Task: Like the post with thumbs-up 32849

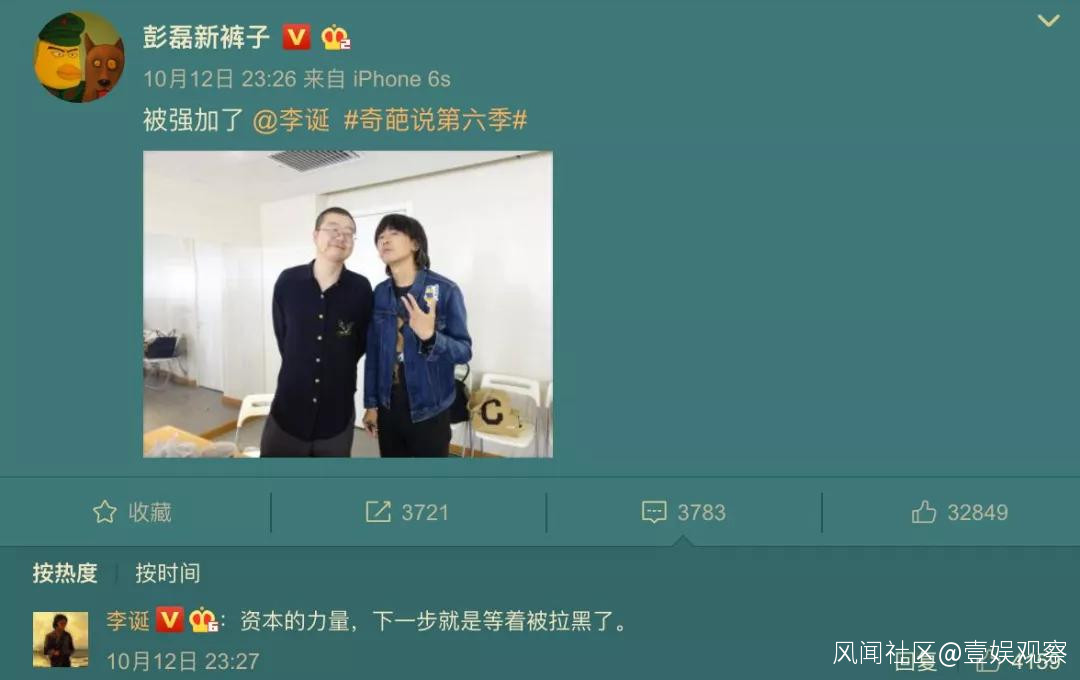Action: [x=924, y=512]
